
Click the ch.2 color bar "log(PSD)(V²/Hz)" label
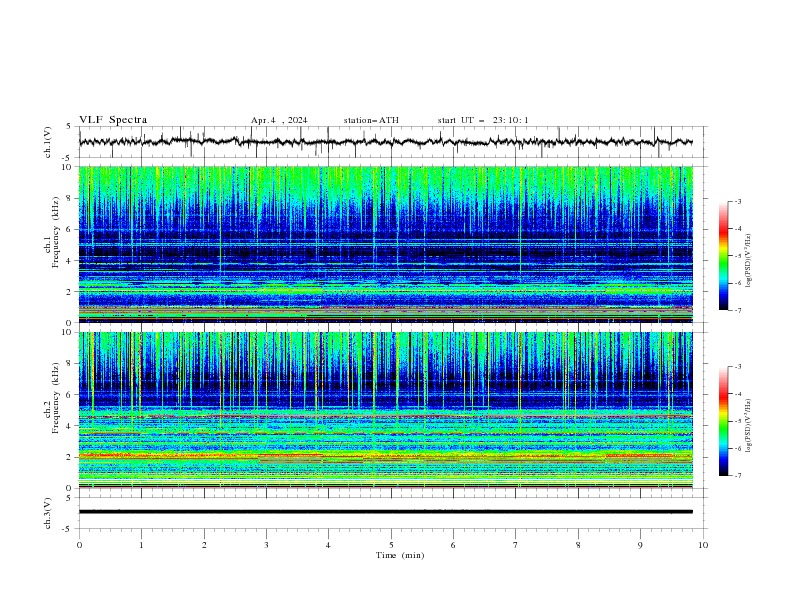[749, 425]
